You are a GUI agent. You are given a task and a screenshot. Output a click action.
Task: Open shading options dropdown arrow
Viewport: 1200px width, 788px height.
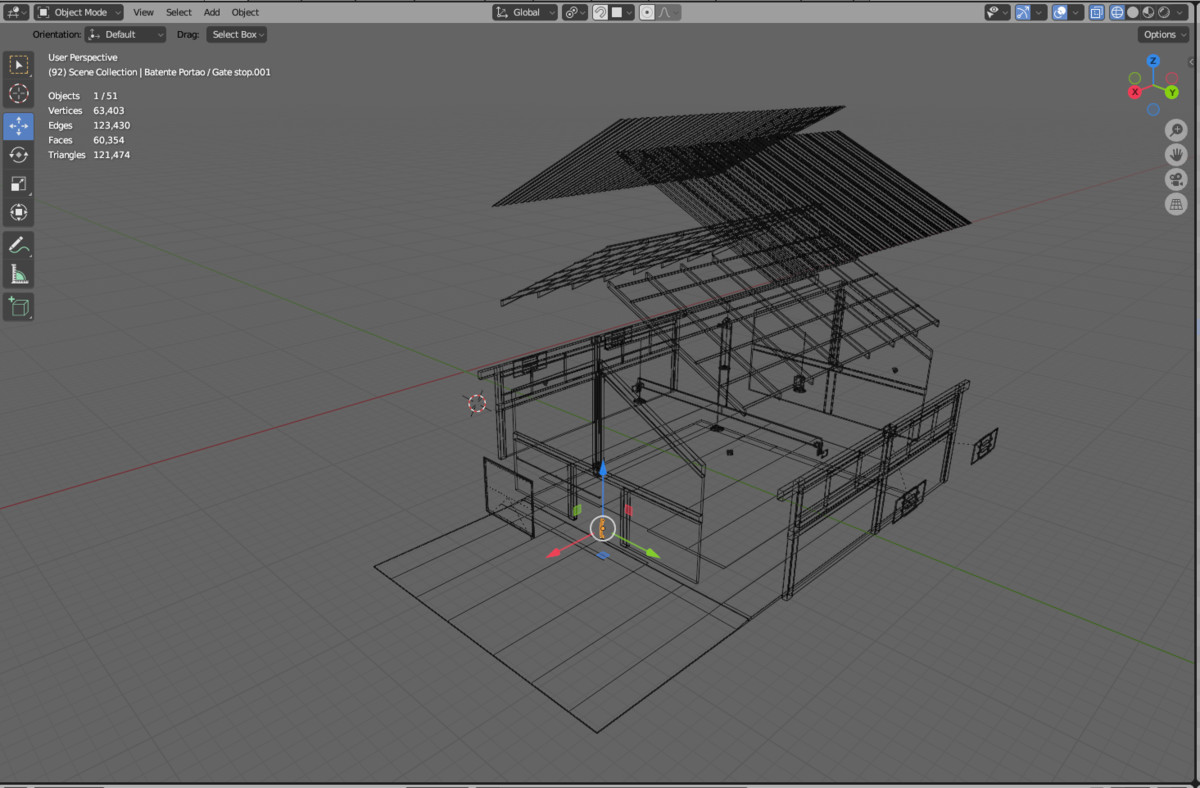tap(1181, 12)
